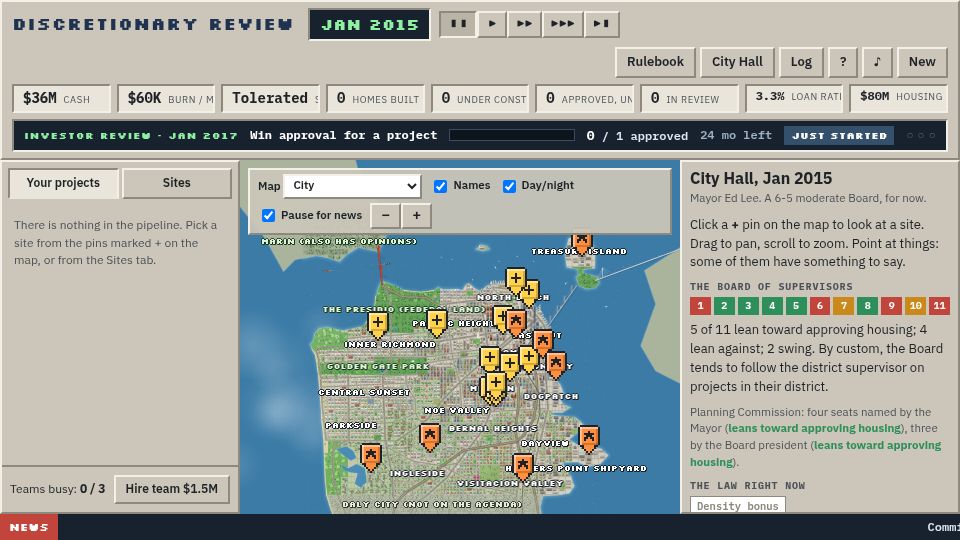Click the $36M cash stat
The height and width of the screenshot is (540, 960).
pos(61,99)
